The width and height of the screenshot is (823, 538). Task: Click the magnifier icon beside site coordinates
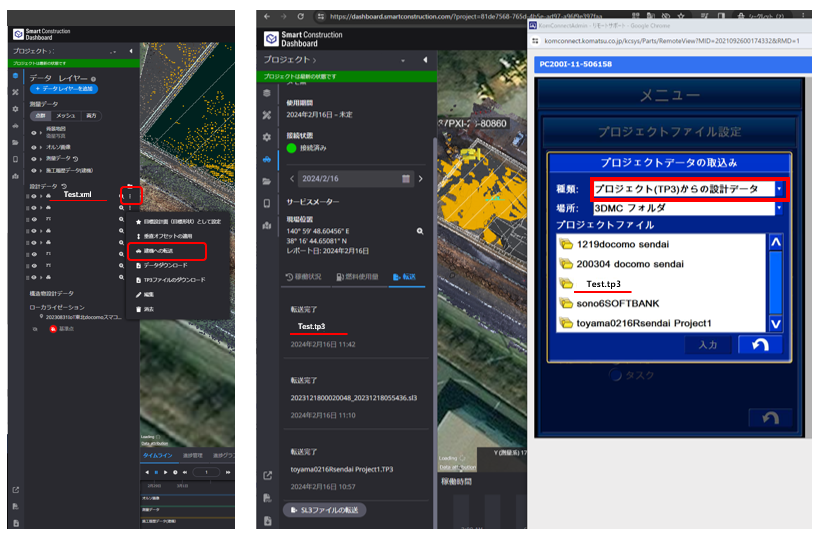click(x=420, y=230)
